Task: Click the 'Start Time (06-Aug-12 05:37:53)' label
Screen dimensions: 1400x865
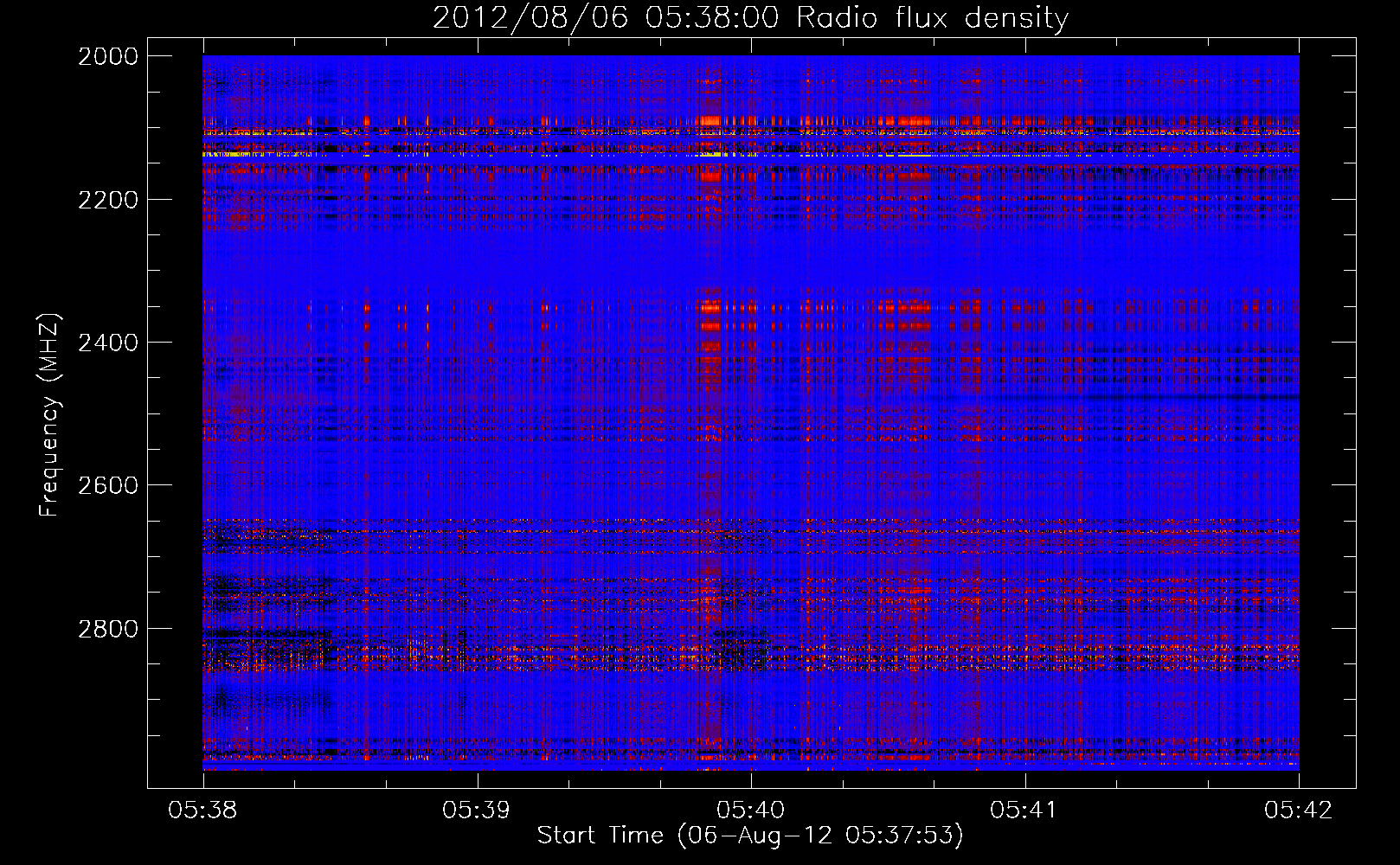Action: [750, 836]
